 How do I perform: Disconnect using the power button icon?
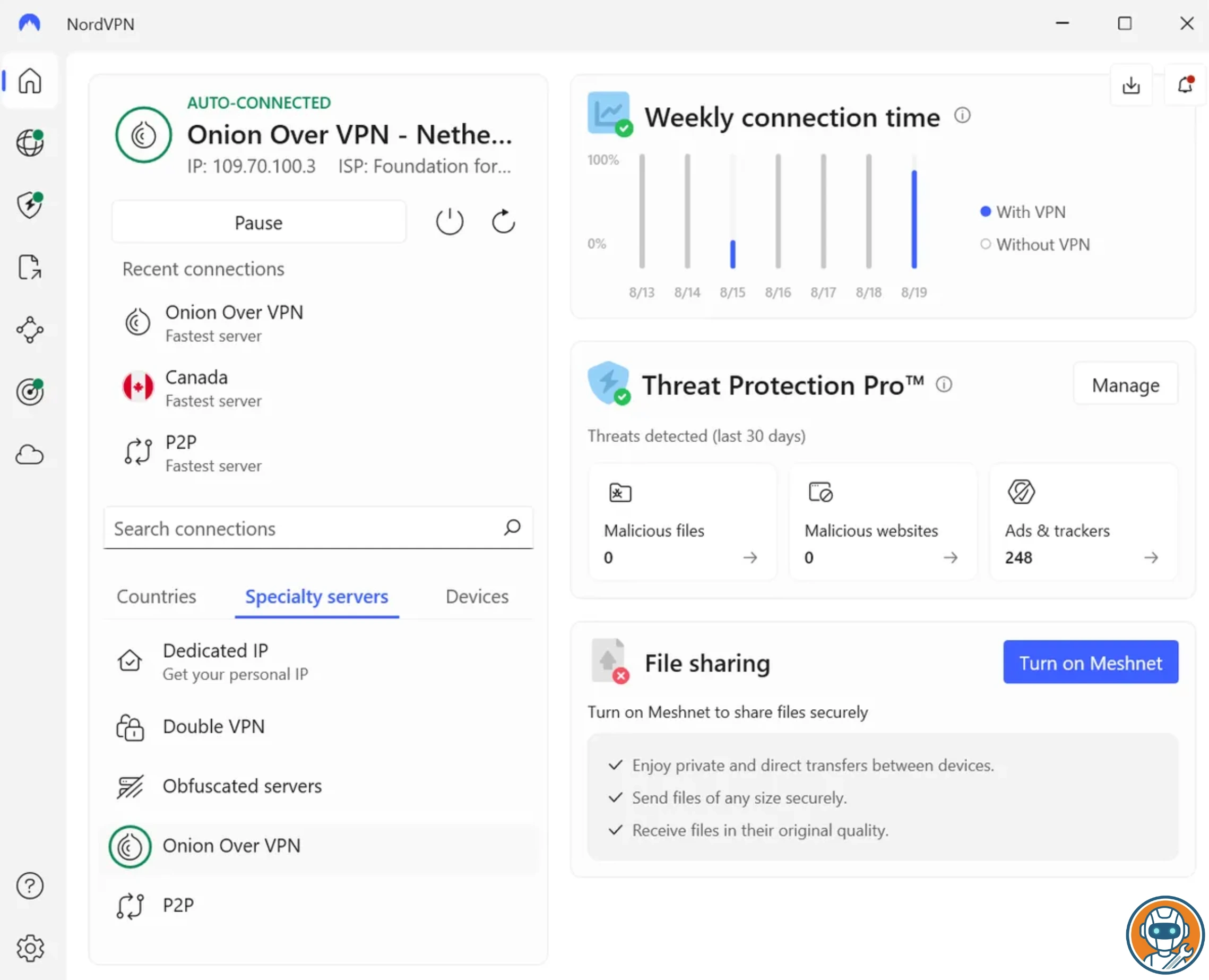[450, 221]
